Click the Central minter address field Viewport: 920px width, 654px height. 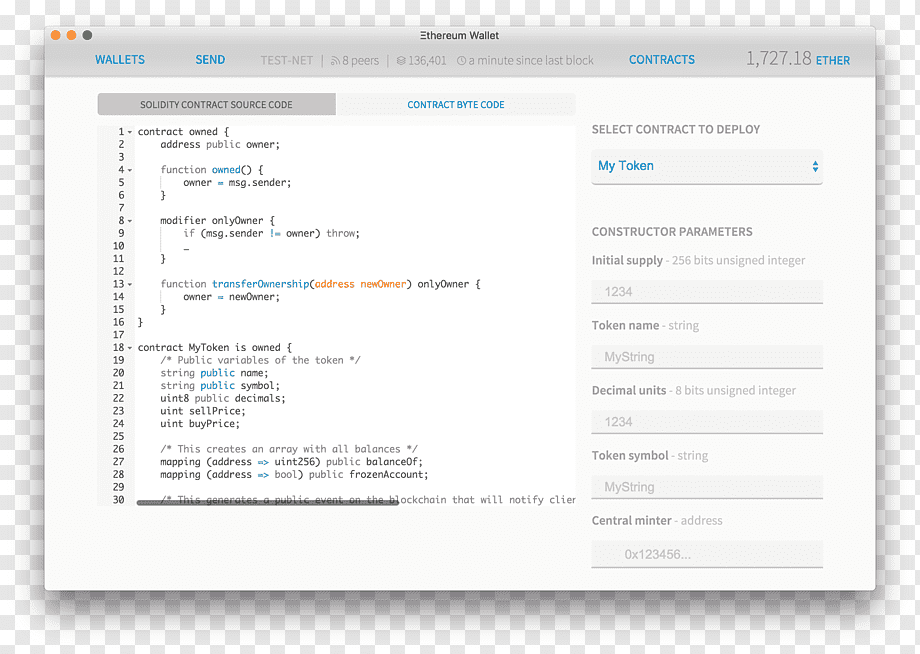point(707,554)
